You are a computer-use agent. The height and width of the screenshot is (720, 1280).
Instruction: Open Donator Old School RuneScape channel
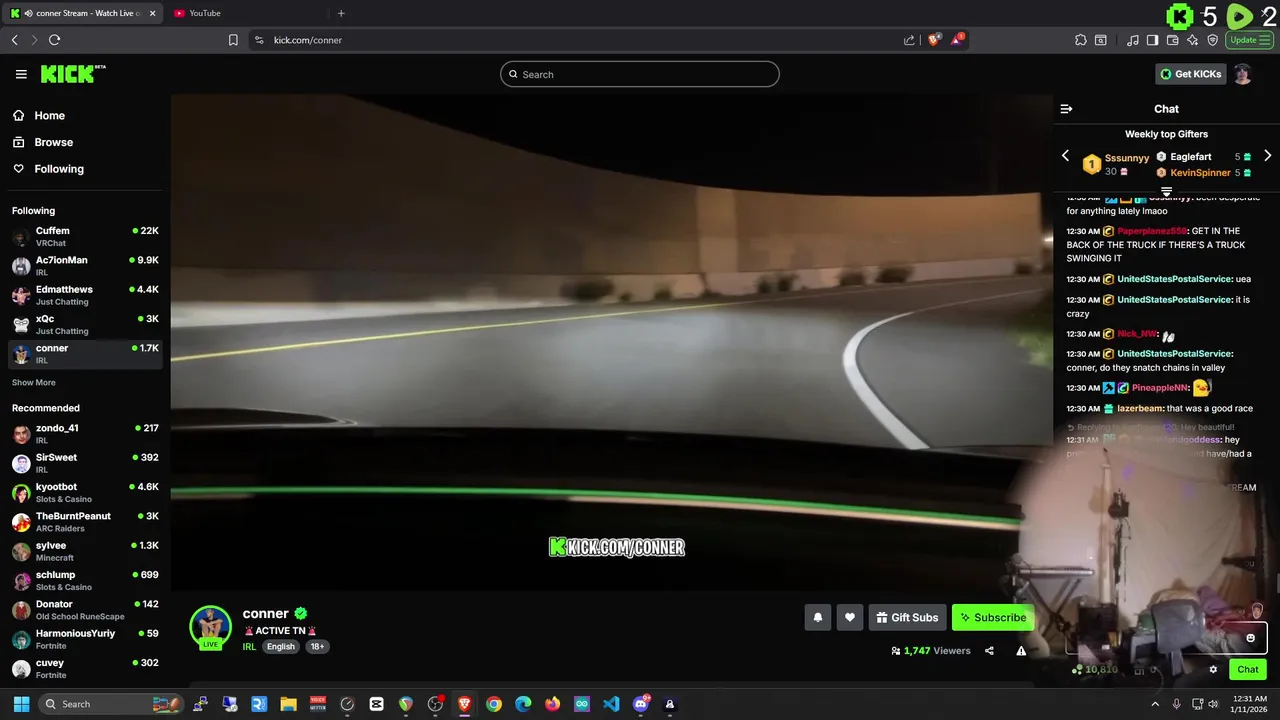(x=85, y=609)
